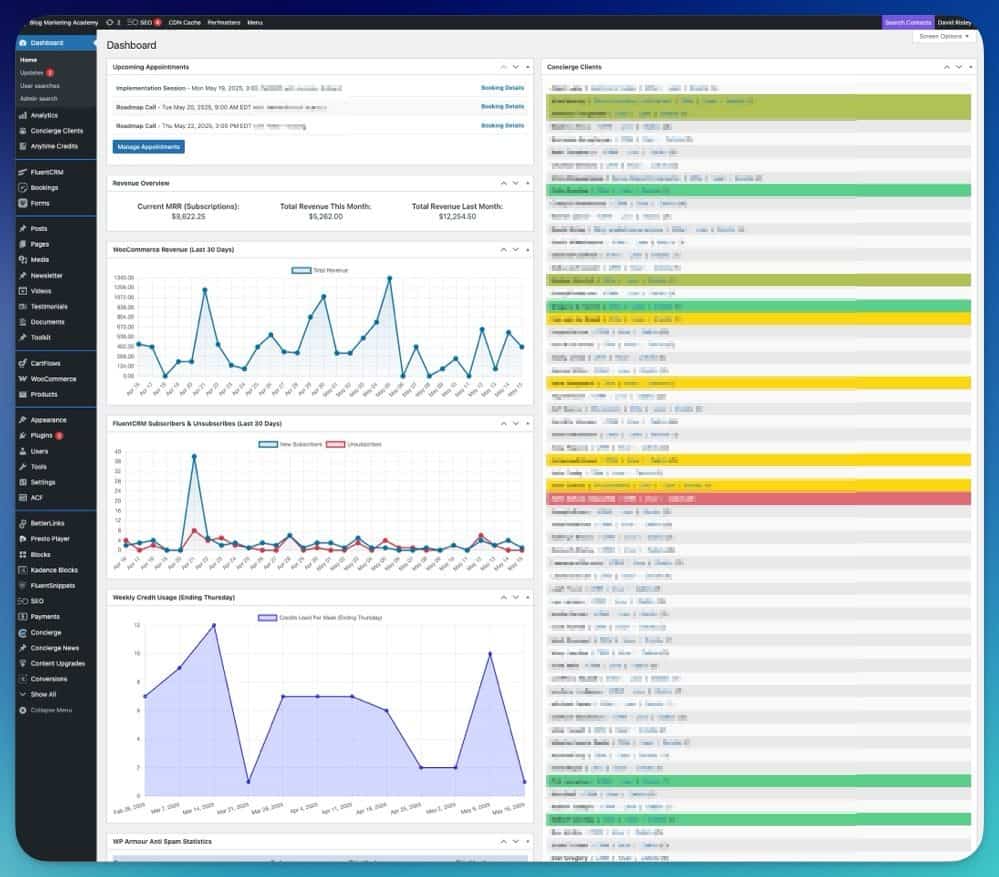Image resolution: width=999 pixels, height=877 pixels.
Task: Toggle the Unsubscribes chart legend
Action: point(354,445)
